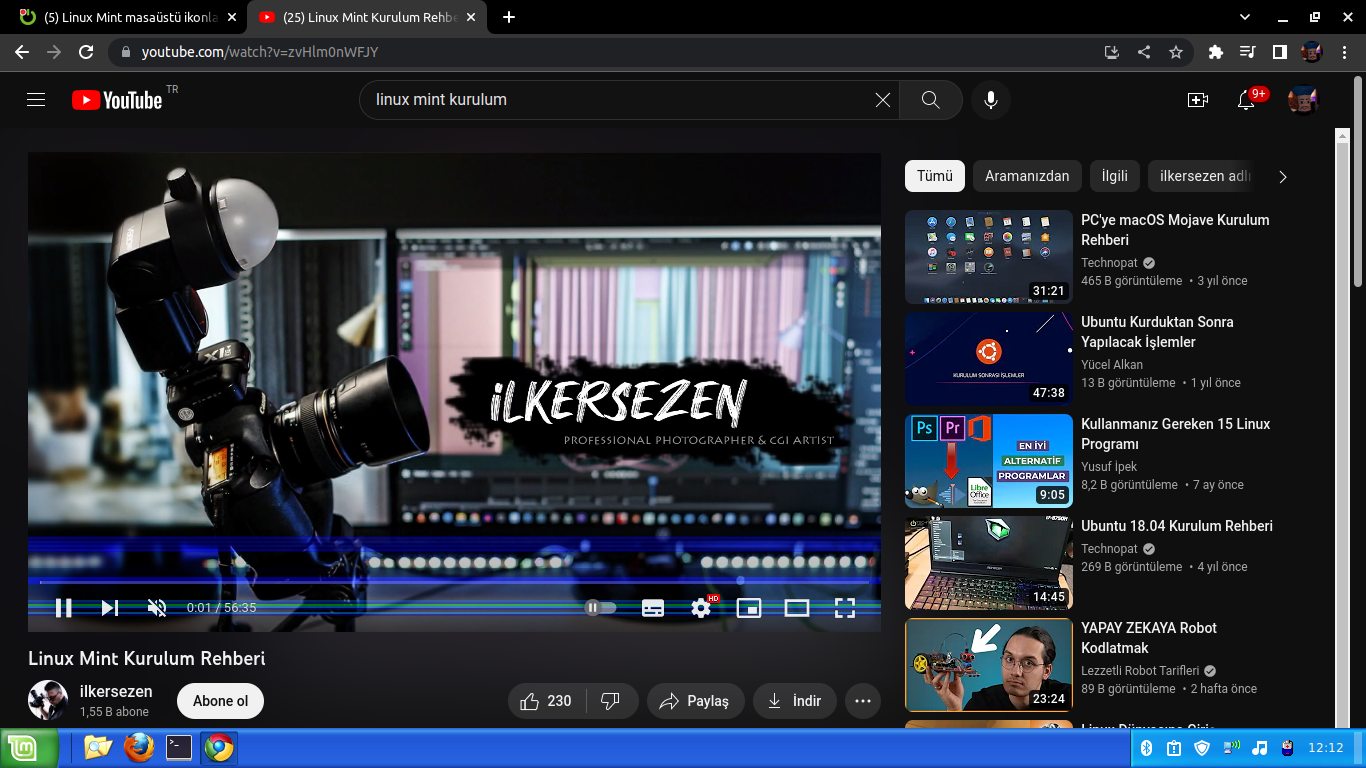Filter by the ilkersezen adlı chip
The image size is (1366, 768).
click(x=1205, y=176)
